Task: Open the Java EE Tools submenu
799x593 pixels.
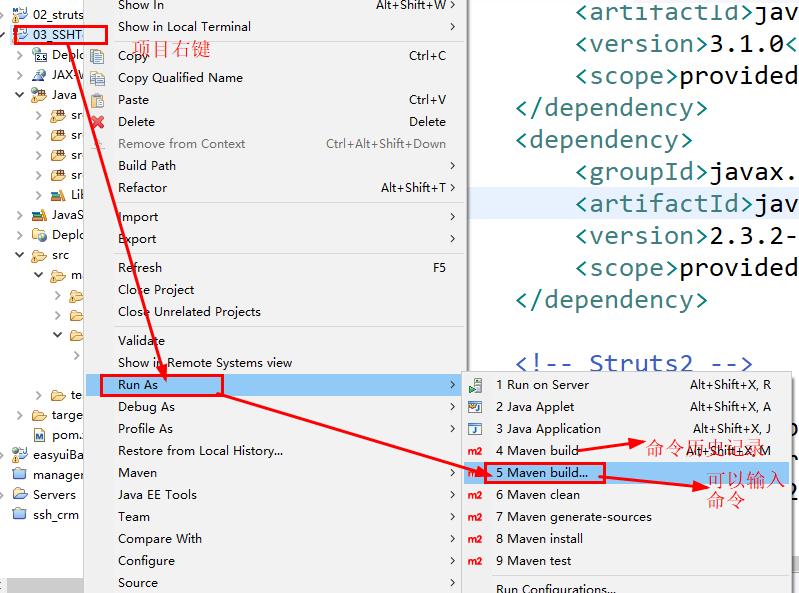Action: click(274, 495)
